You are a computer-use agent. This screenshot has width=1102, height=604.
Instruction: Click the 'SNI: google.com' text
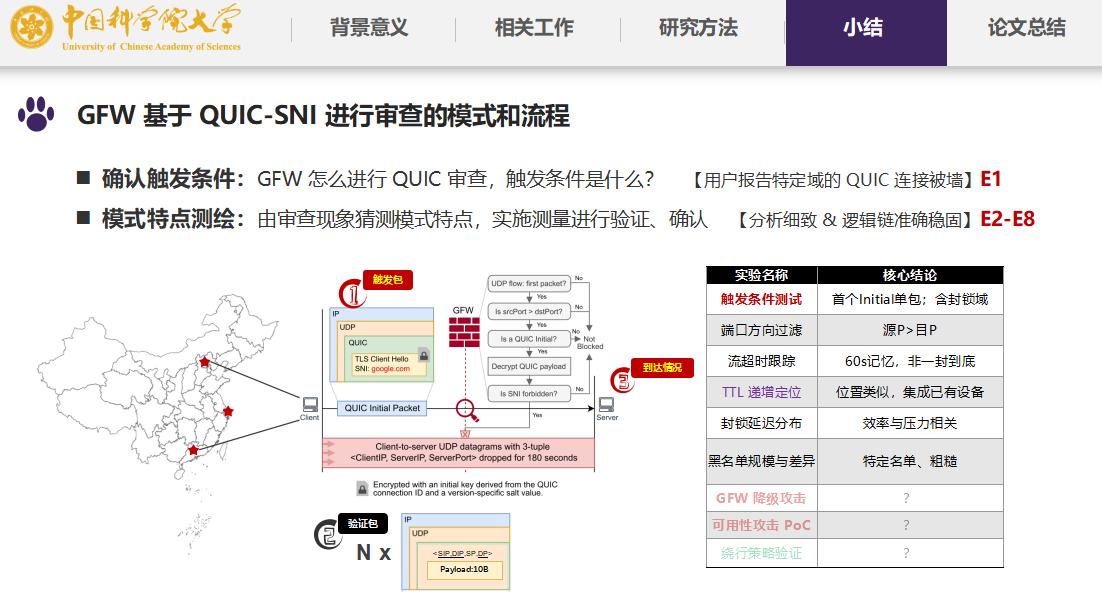tap(382, 368)
